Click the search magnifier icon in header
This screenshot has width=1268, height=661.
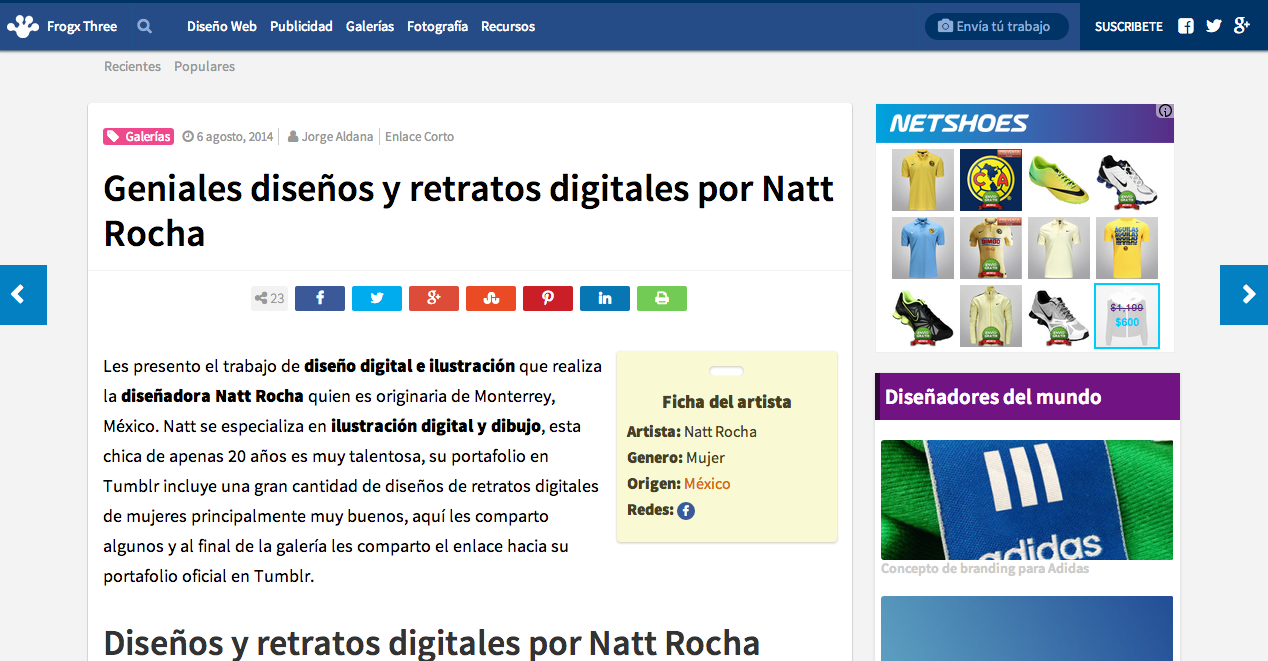145,26
